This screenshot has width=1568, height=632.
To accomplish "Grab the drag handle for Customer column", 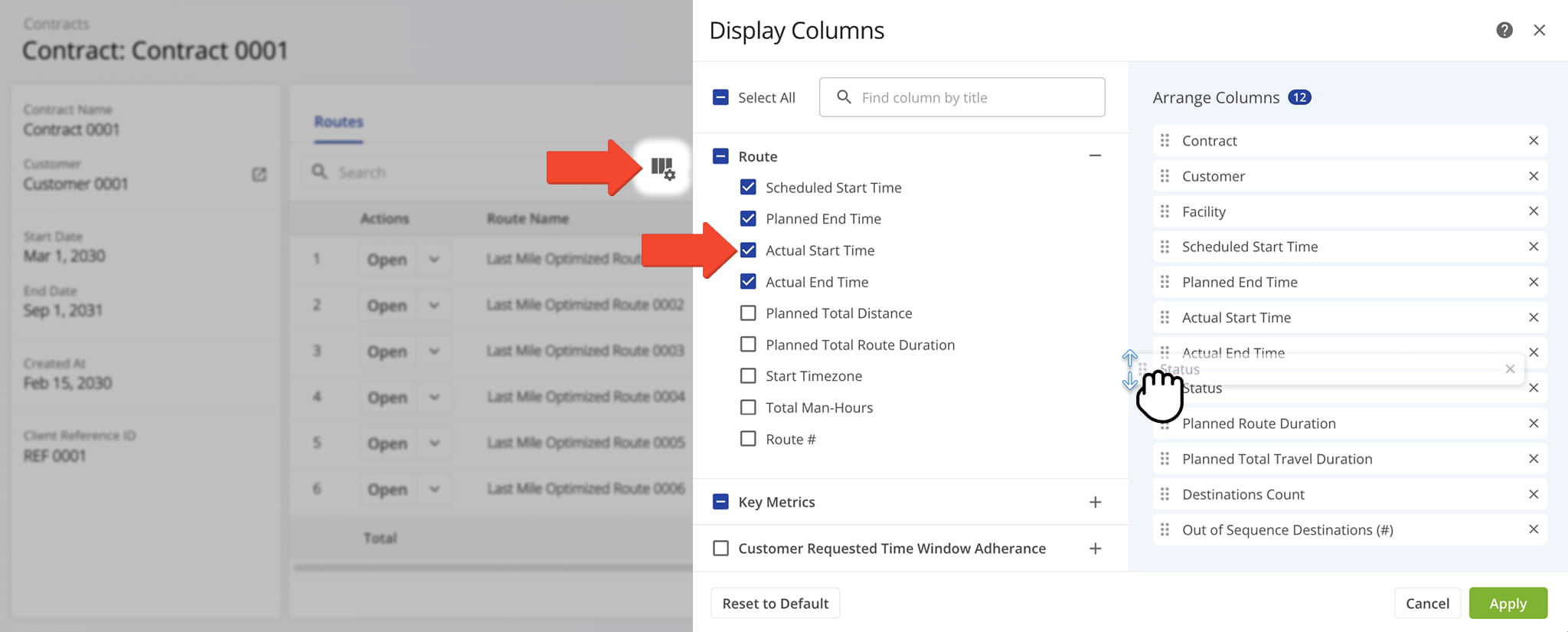I will 1165,176.
